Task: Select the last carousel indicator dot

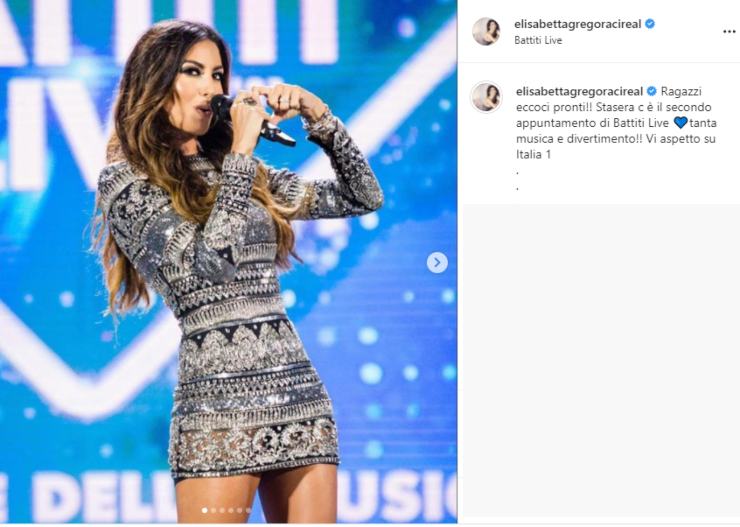Action: click(x=248, y=510)
